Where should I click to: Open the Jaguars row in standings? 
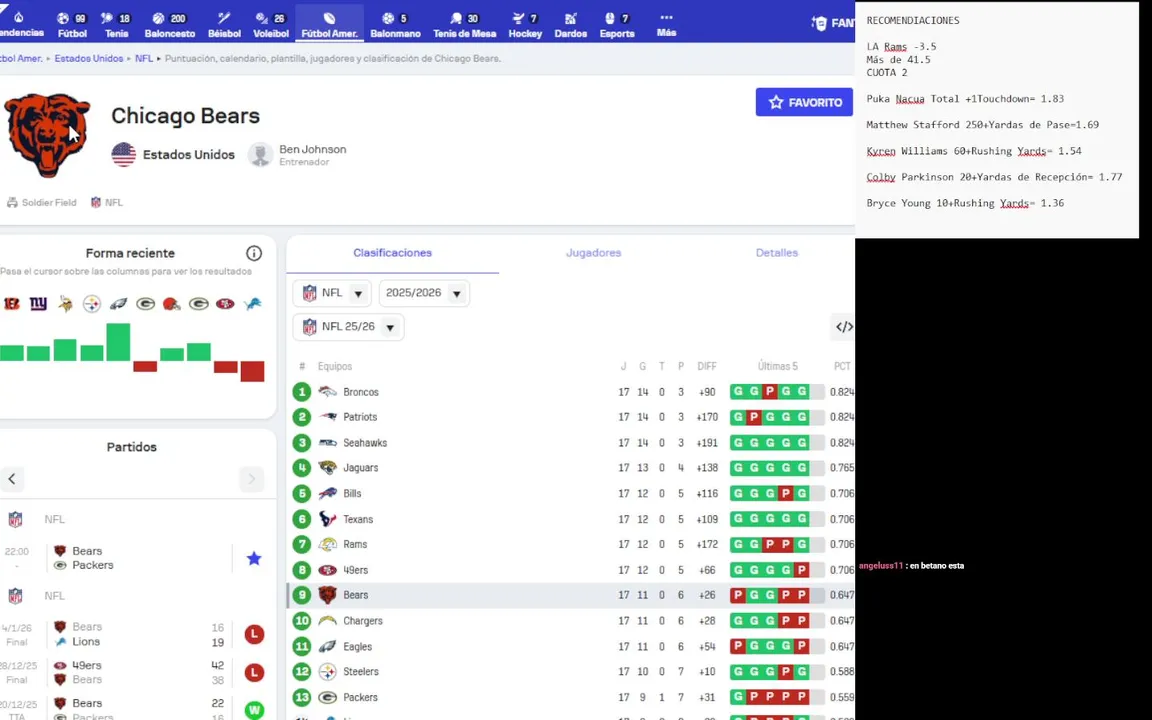coord(570,467)
